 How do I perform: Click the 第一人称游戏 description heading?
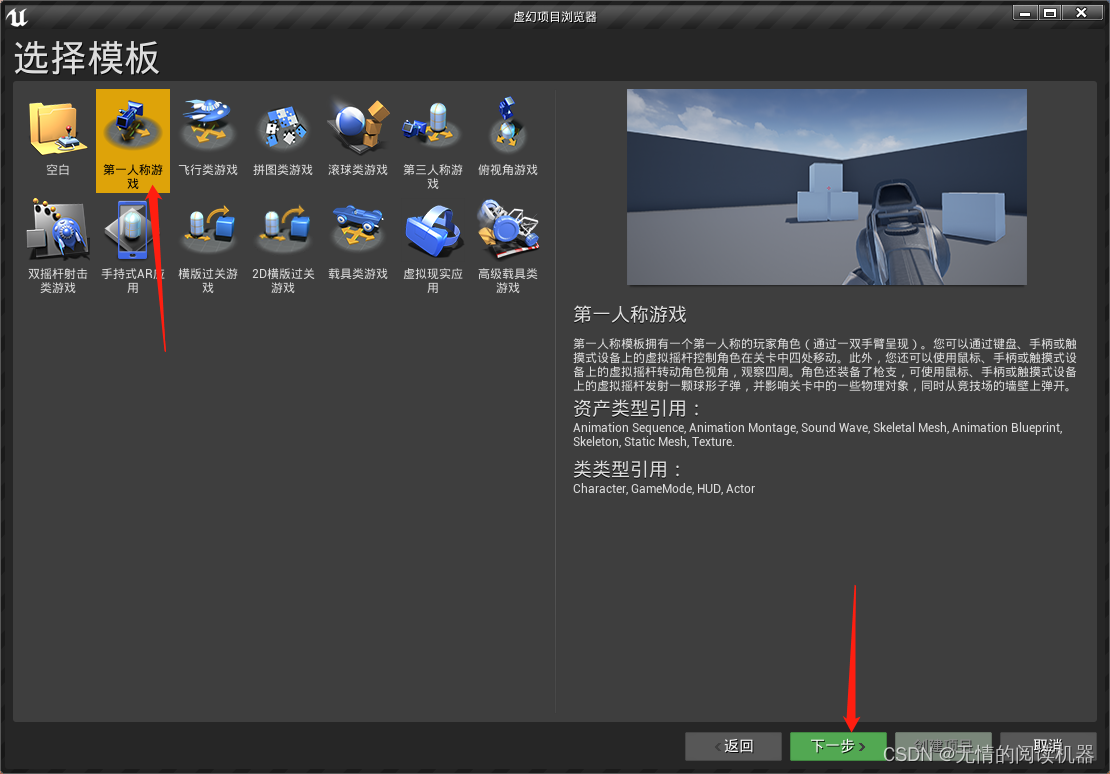[x=630, y=314]
